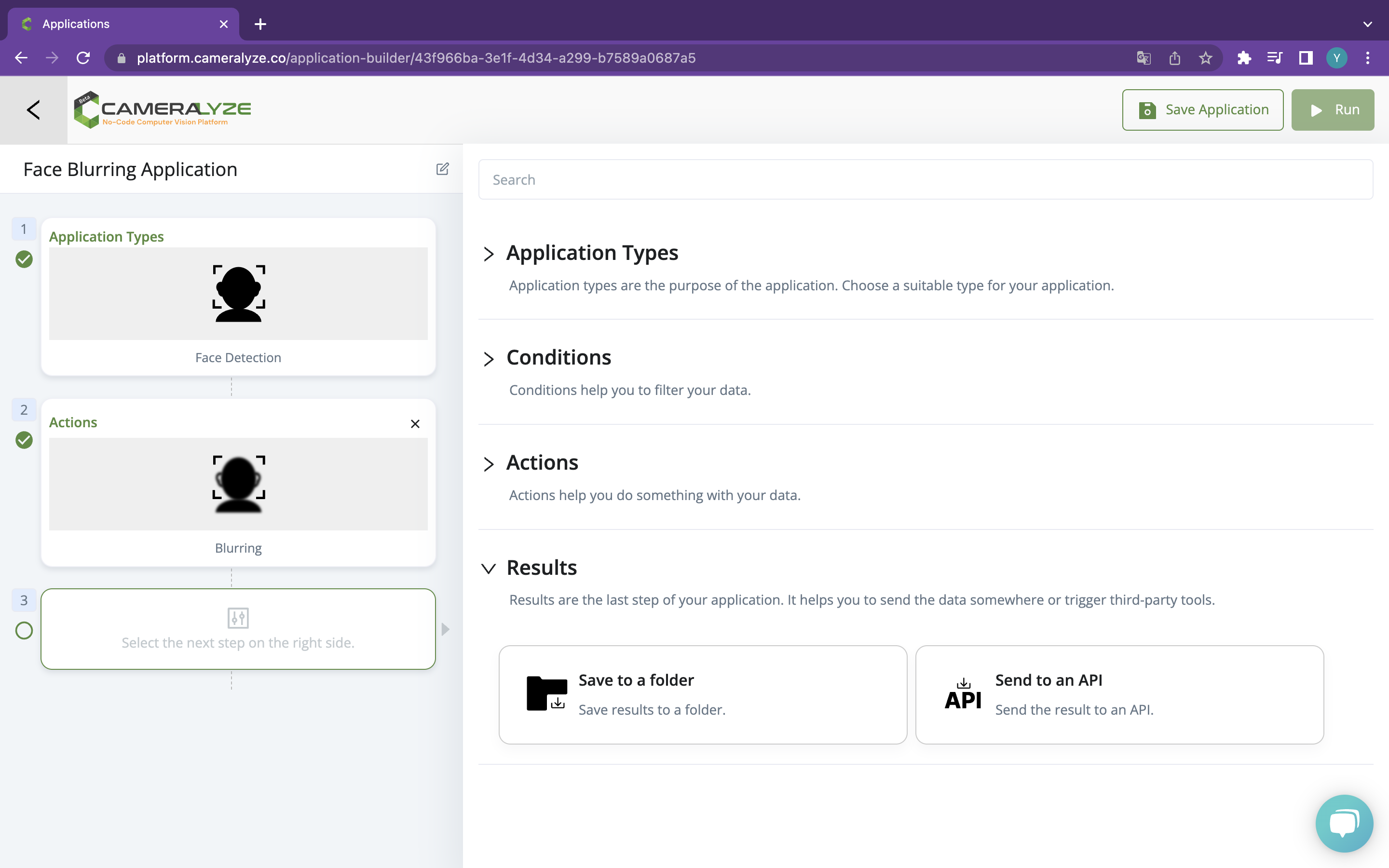Open the browser three-dot menu
The image size is (1389, 868).
(x=1368, y=58)
